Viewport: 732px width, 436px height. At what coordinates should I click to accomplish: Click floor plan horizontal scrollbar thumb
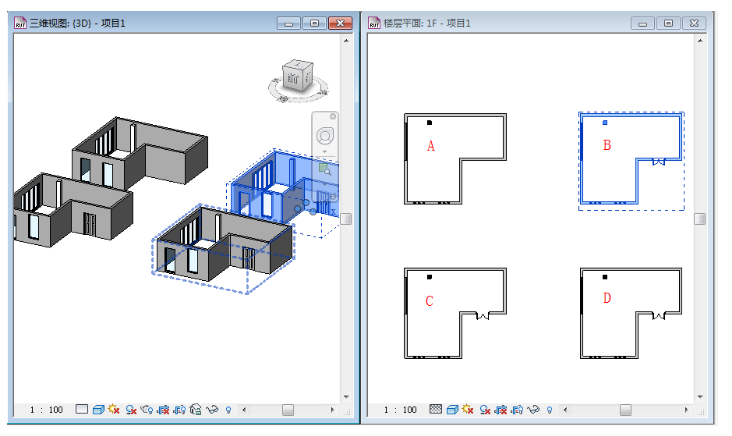pyautogui.click(x=626, y=410)
